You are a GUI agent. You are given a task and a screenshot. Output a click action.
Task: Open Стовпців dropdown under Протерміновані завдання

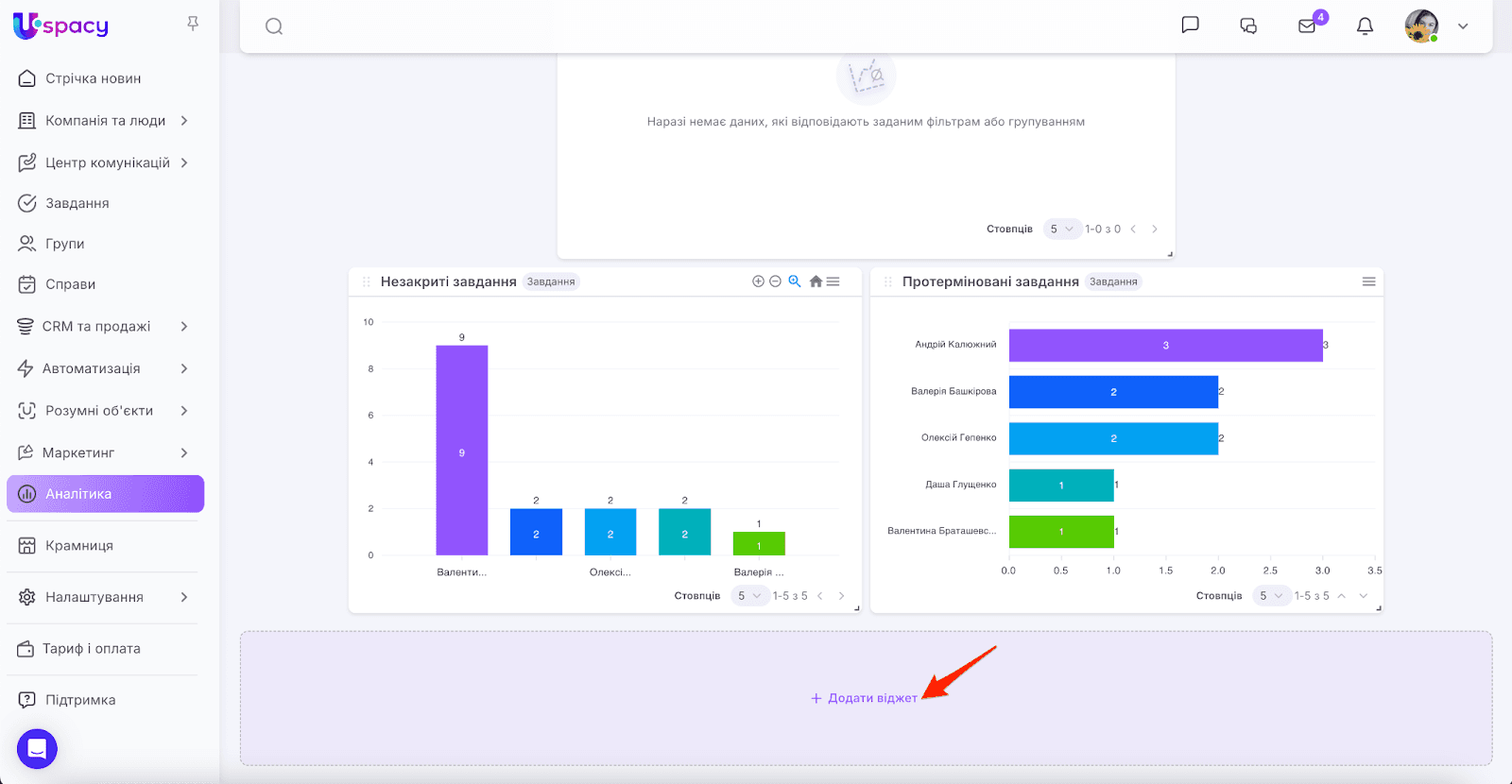click(x=1271, y=596)
